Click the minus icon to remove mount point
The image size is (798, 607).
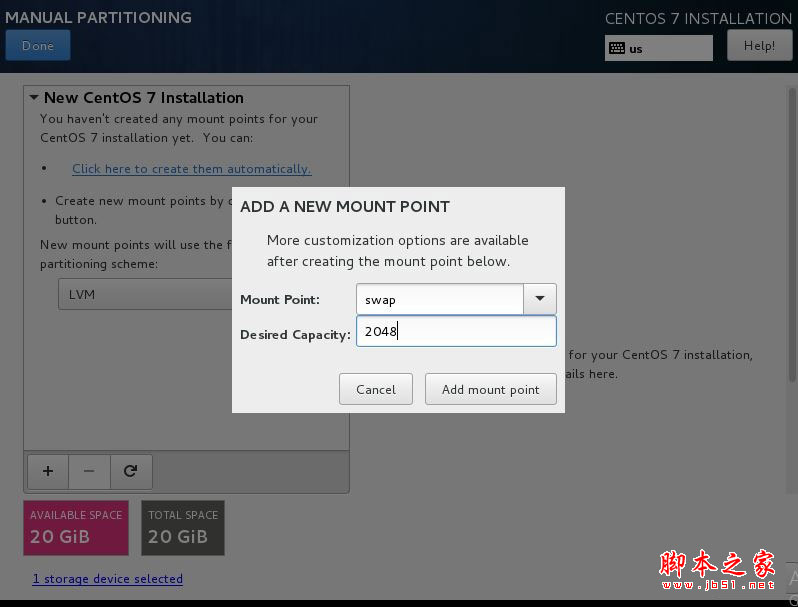(89, 471)
